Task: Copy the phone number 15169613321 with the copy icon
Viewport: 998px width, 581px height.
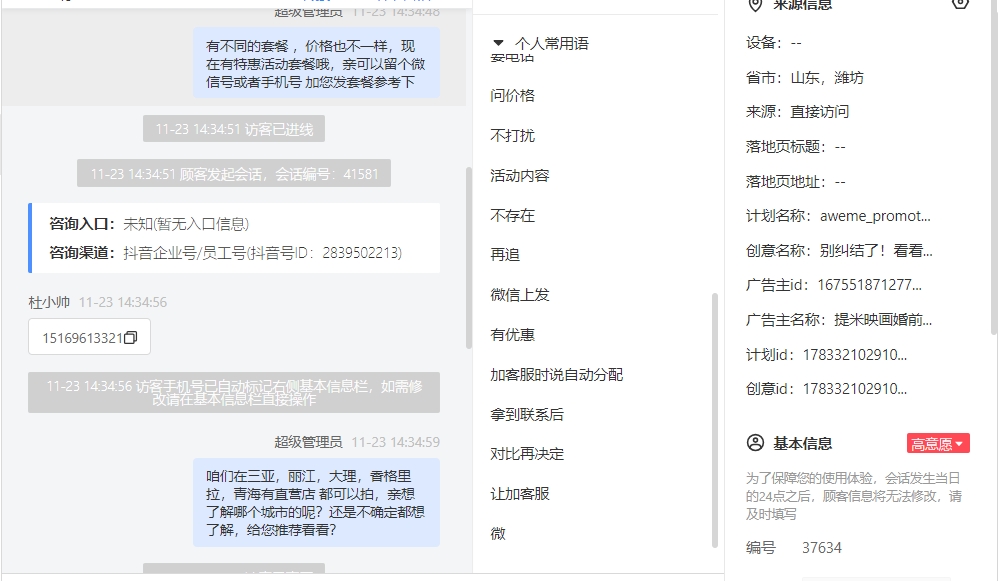Action: coord(130,337)
